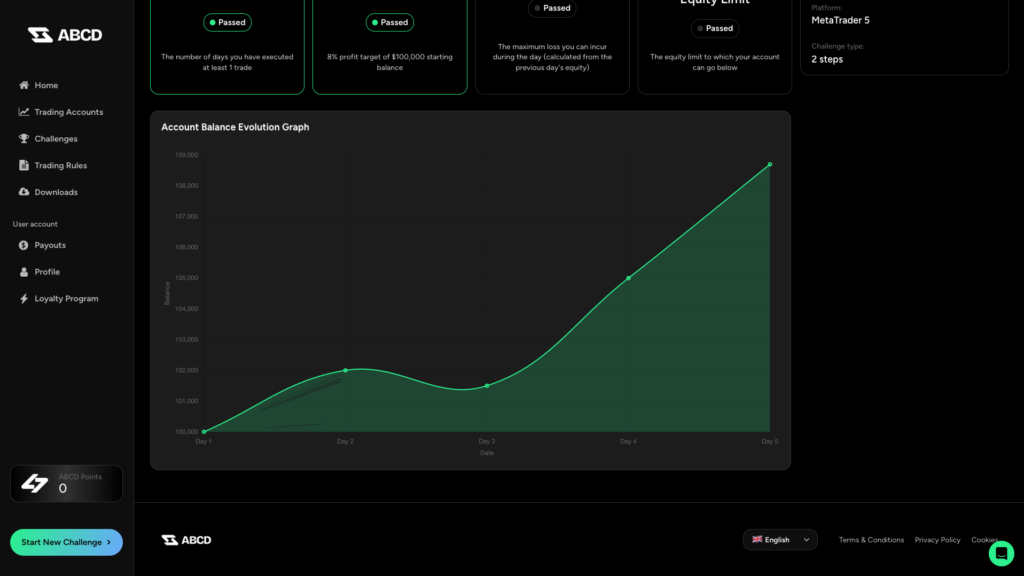Click the Payouts dollar coin icon

click(23, 245)
